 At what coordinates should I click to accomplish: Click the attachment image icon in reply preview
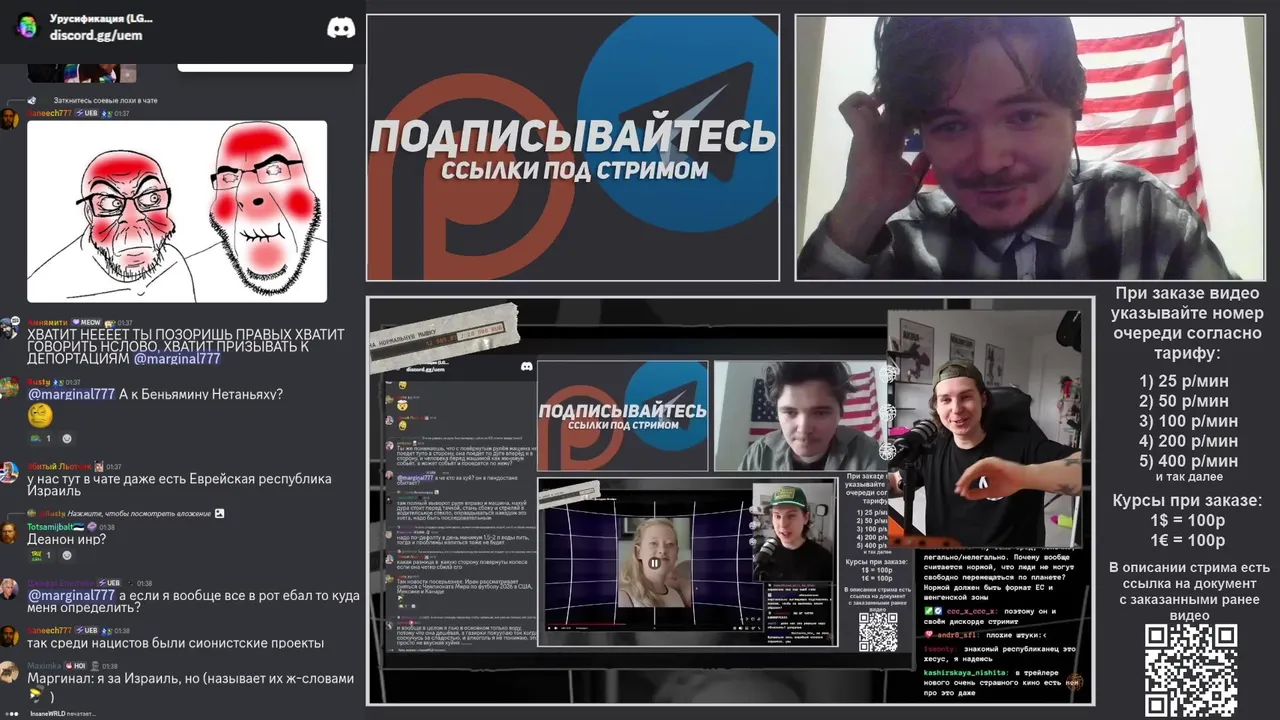click(219, 513)
